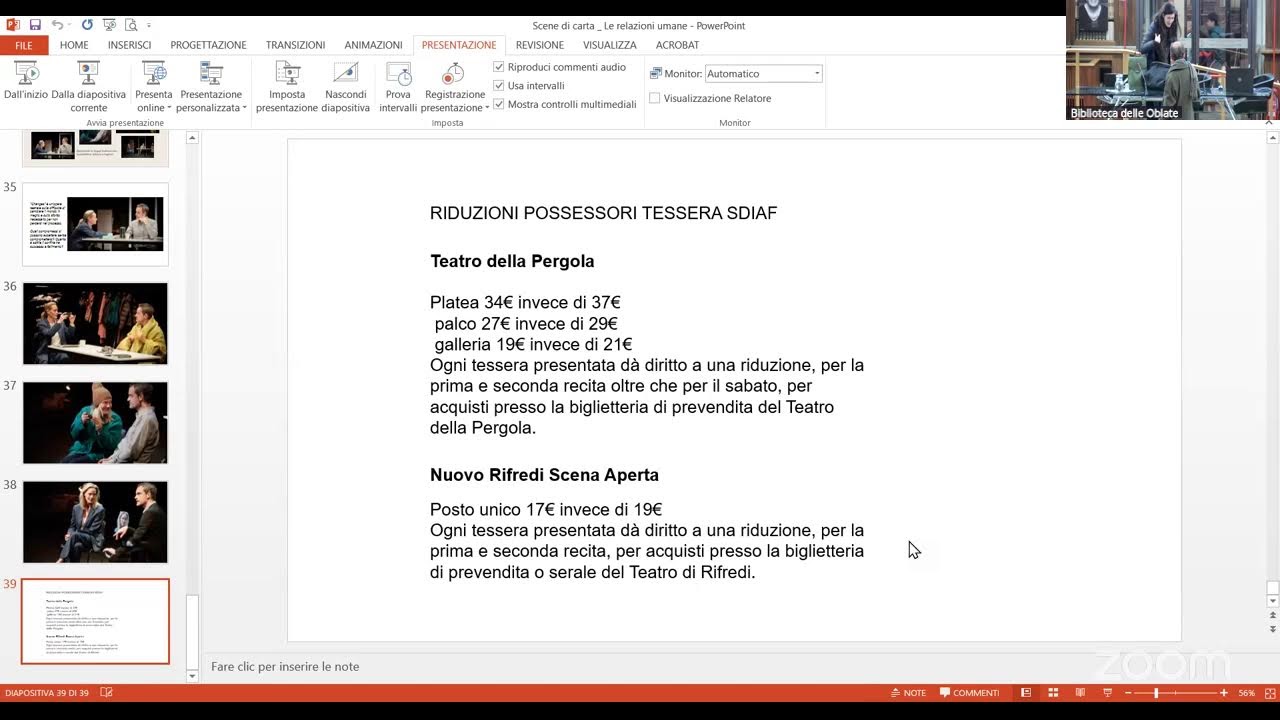1280x720 pixels.
Task: Uncheck Riproduci commenti audio
Action: (x=499, y=67)
